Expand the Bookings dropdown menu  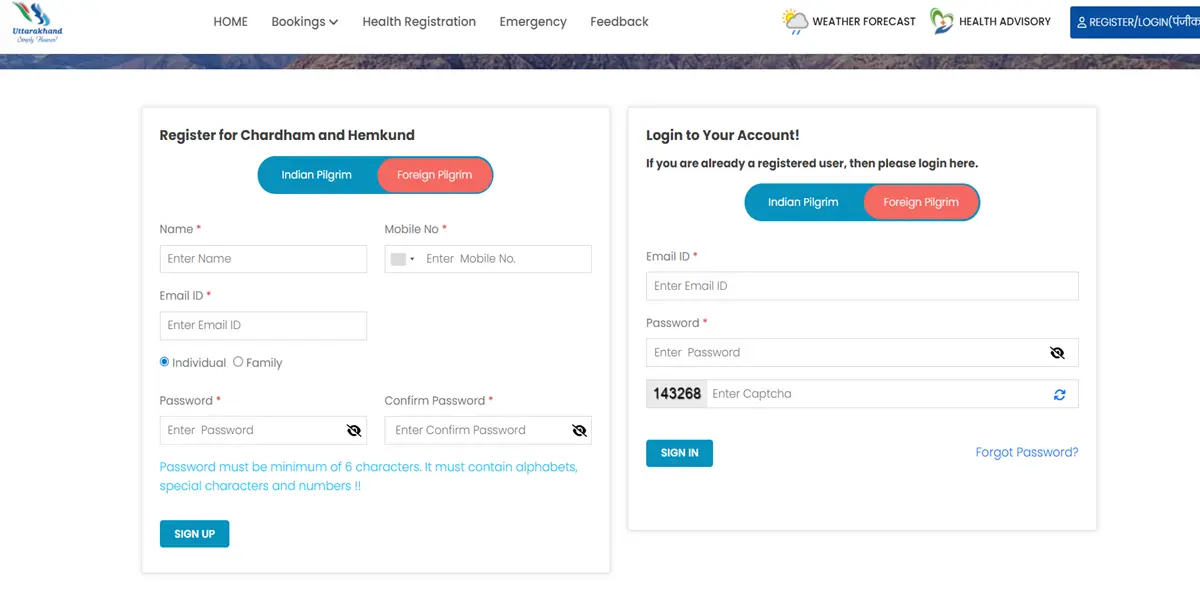[304, 22]
